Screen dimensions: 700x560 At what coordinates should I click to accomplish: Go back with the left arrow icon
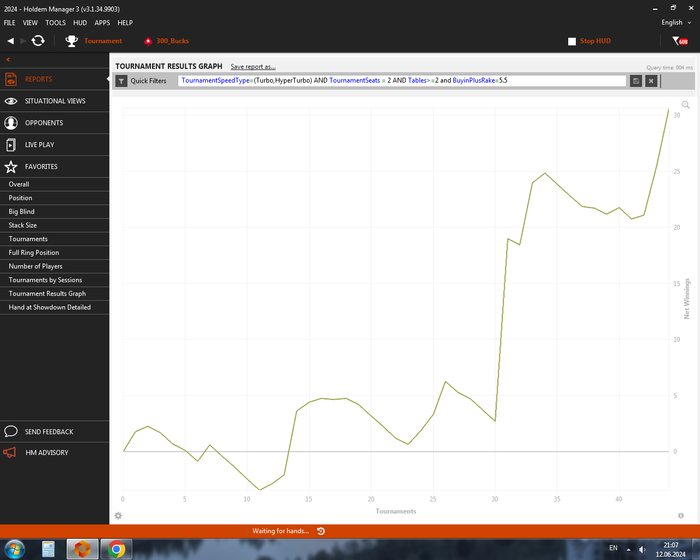coord(10,41)
